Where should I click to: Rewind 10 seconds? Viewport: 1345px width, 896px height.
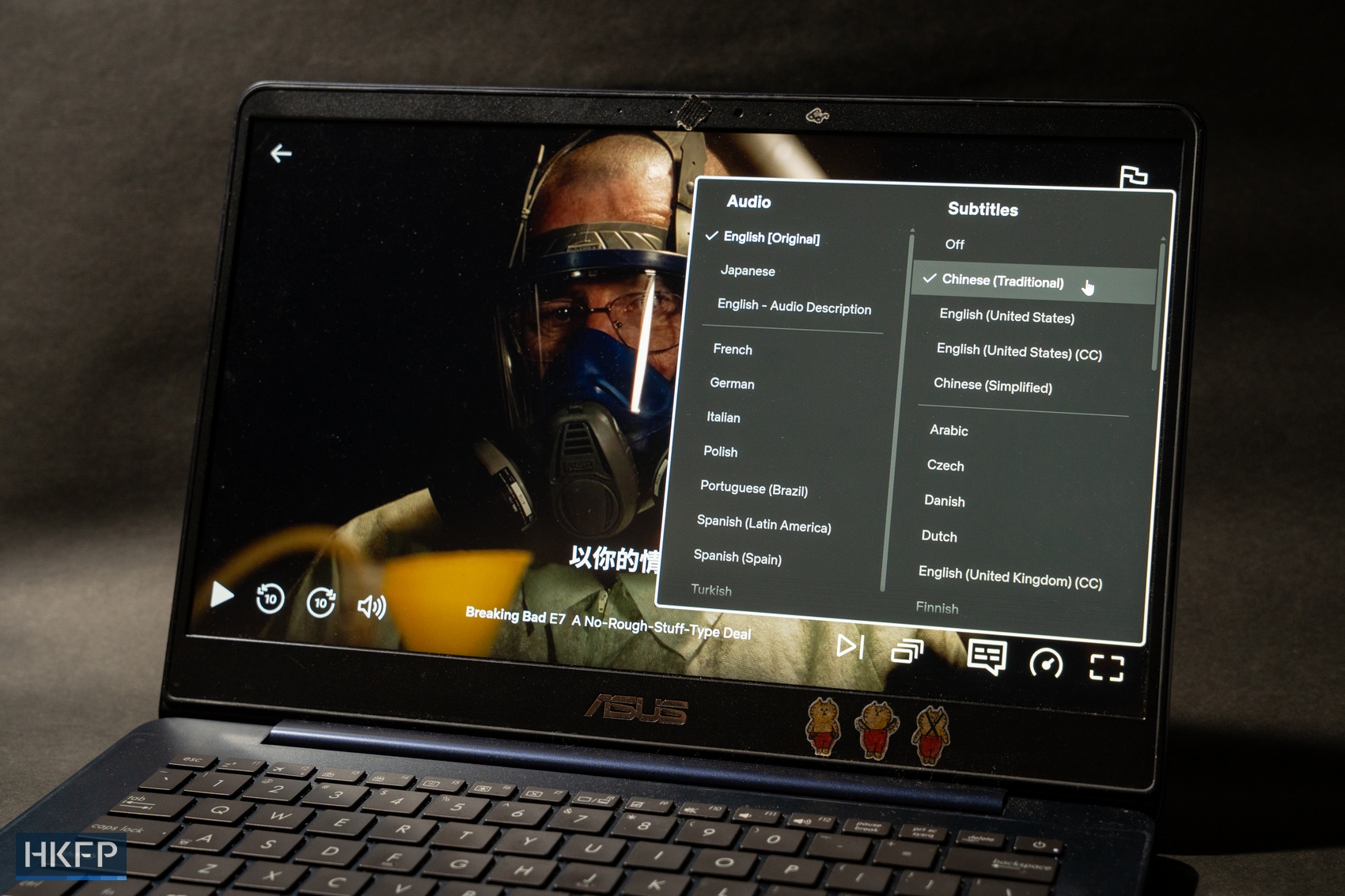pos(271,598)
